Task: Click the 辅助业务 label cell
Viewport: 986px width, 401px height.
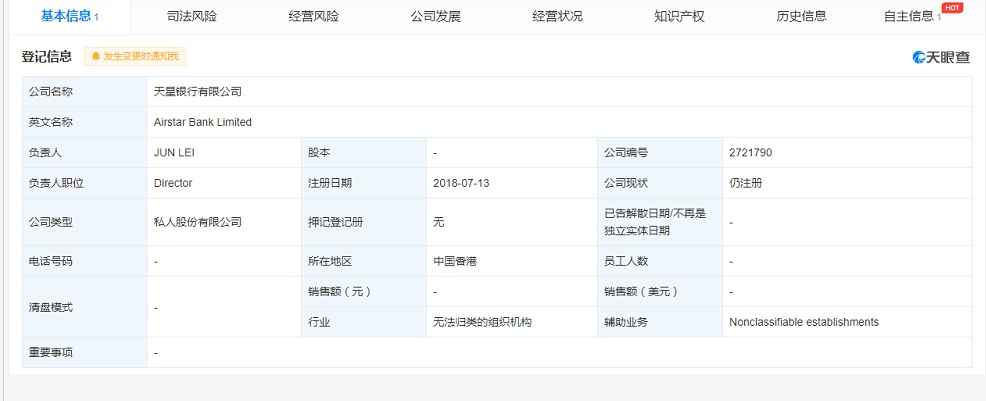Action: pos(660,322)
